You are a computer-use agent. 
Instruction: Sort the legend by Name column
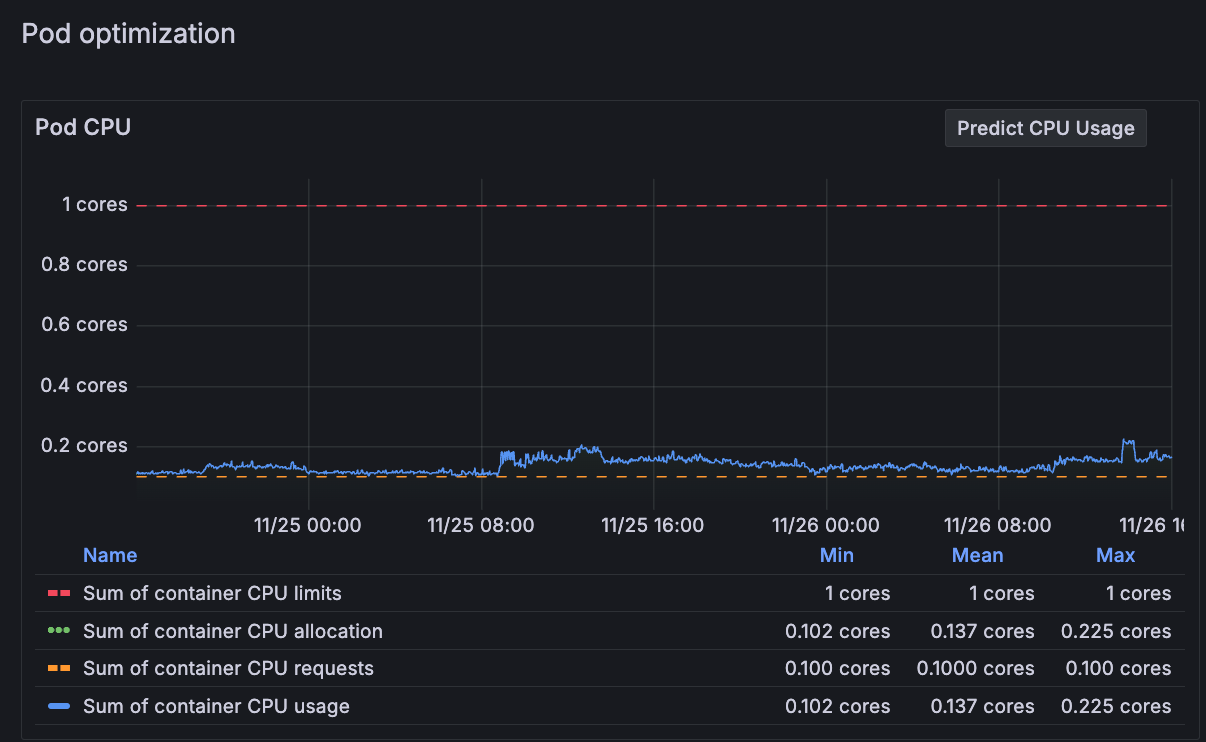(110, 555)
